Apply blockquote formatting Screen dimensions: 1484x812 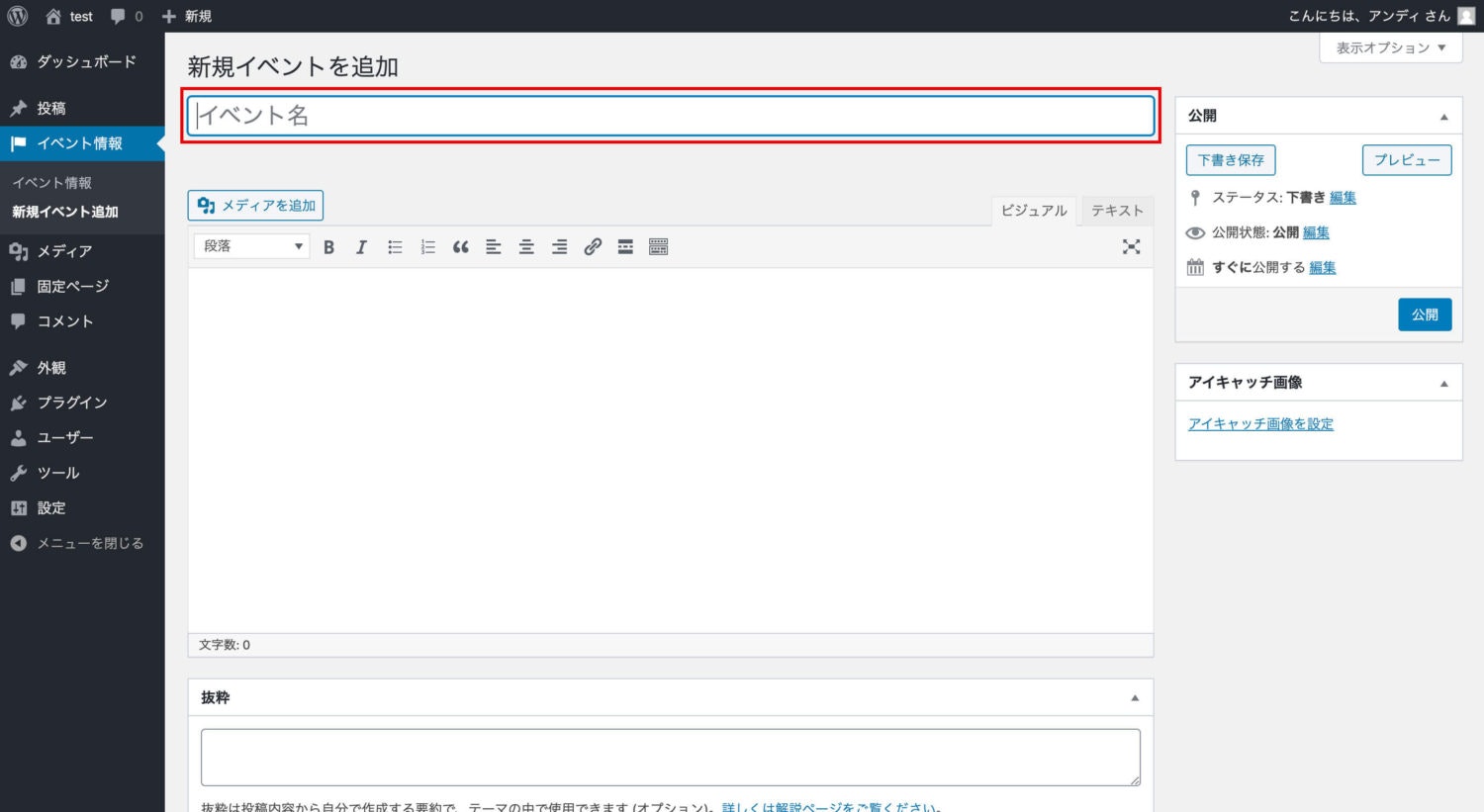tap(460, 247)
